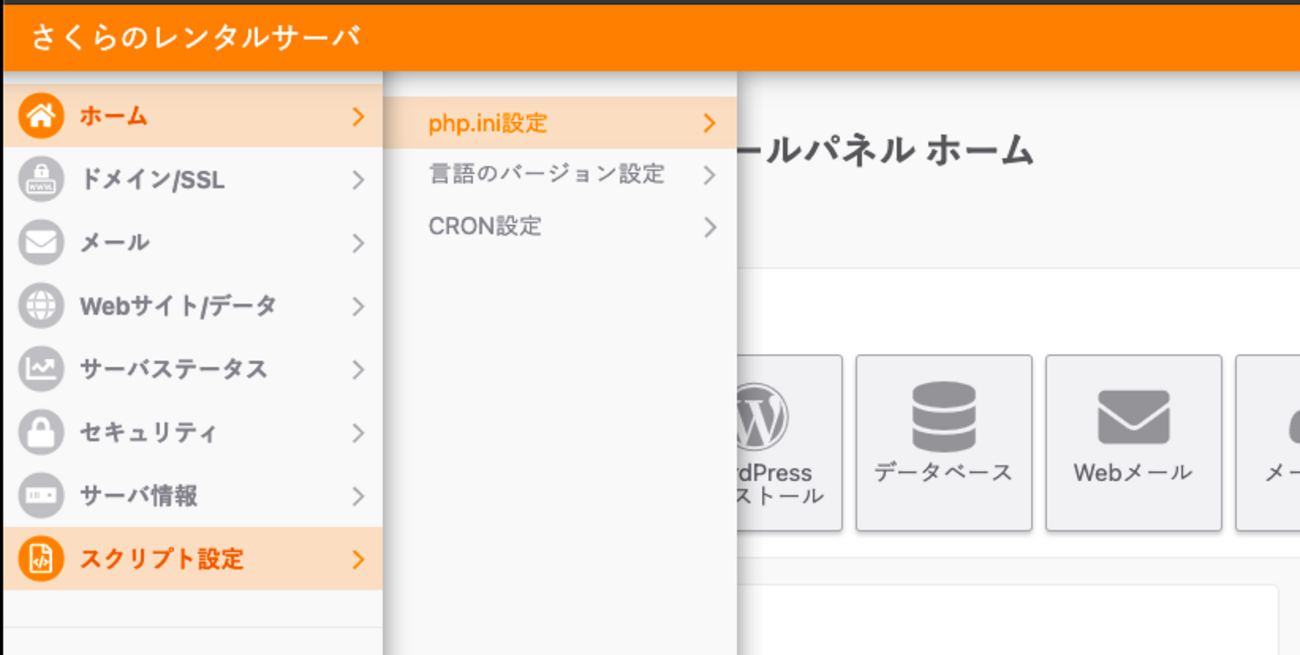Select CRON設定 in the submenu
This screenshot has width=1300, height=655.
560,227
